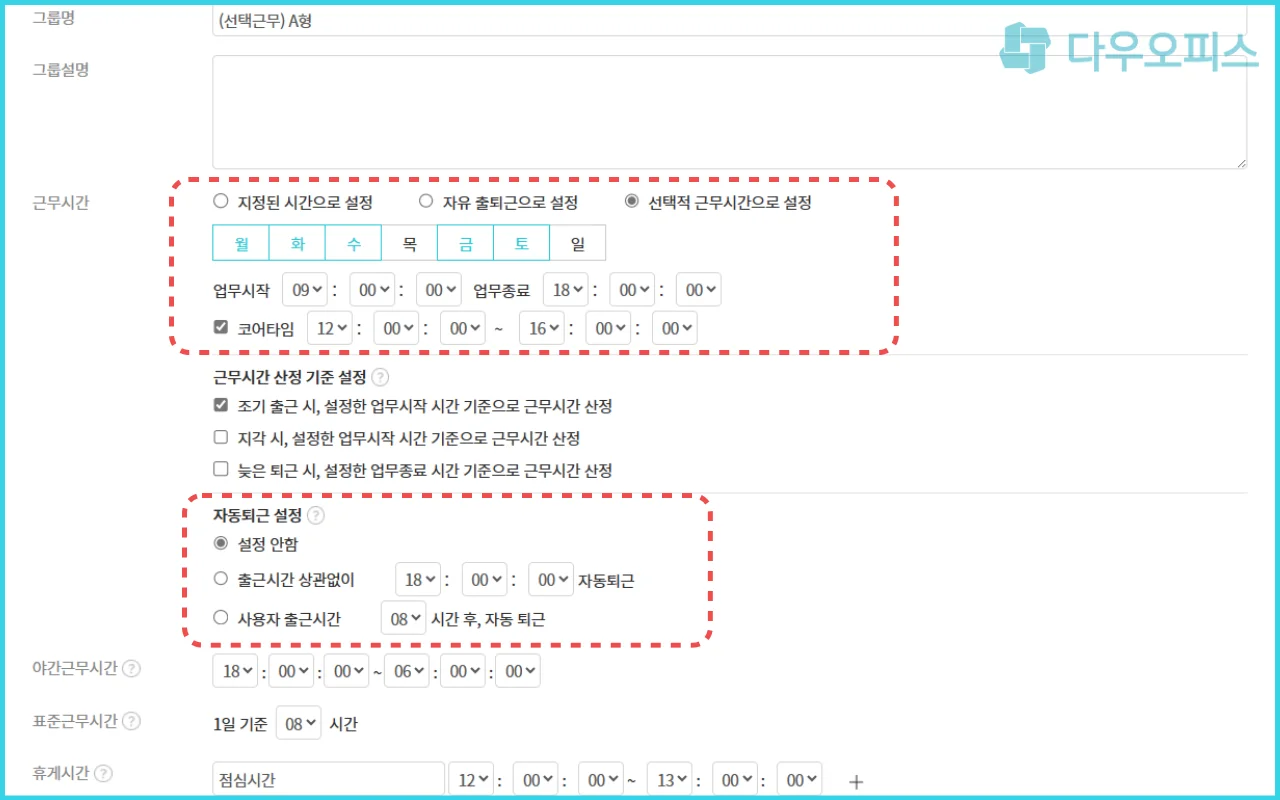Open 휴게시간 start minute dropdown
The width and height of the screenshot is (1280, 800).
click(x=537, y=780)
